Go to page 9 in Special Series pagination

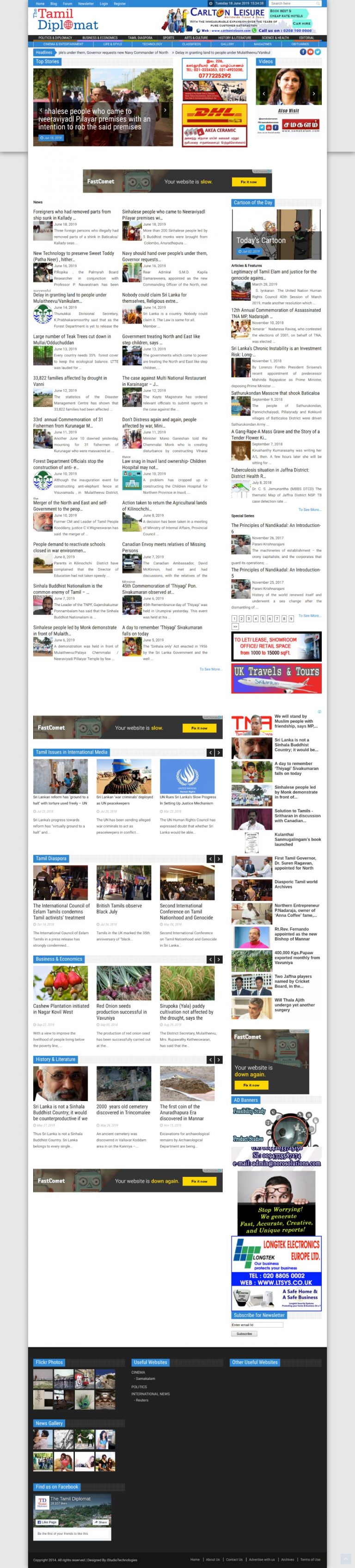(x=291, y=619)
